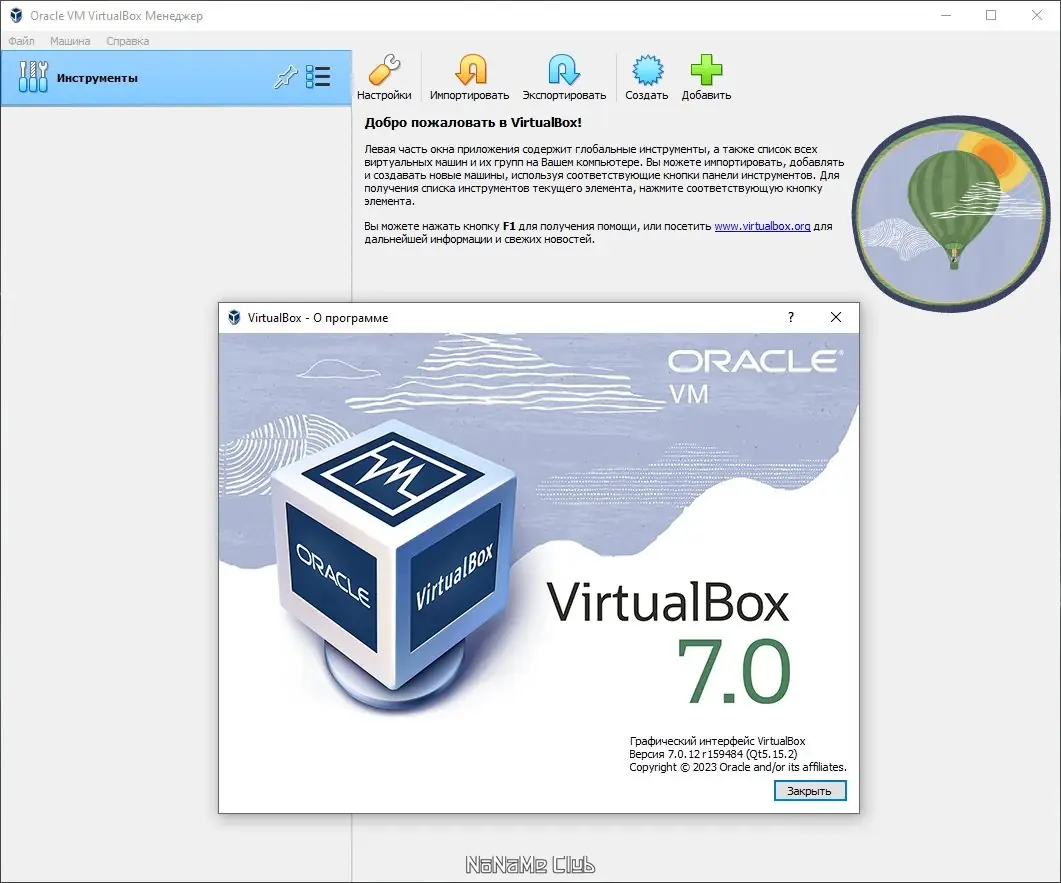Select the Инструменты item in left panel

click(176, 78)
